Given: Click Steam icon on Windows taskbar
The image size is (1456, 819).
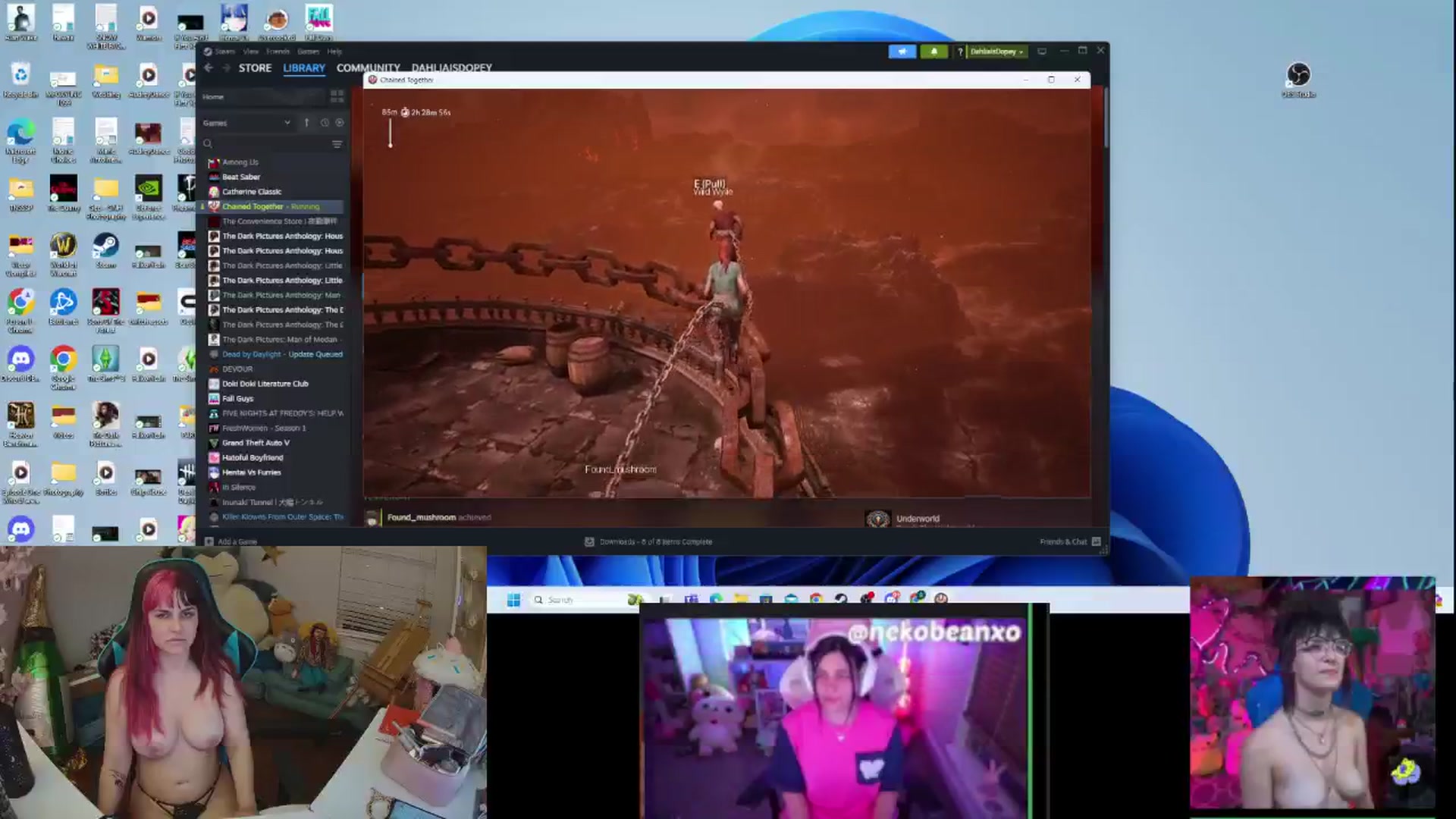Looking at the screenshot, I should [x=841, y=599].
